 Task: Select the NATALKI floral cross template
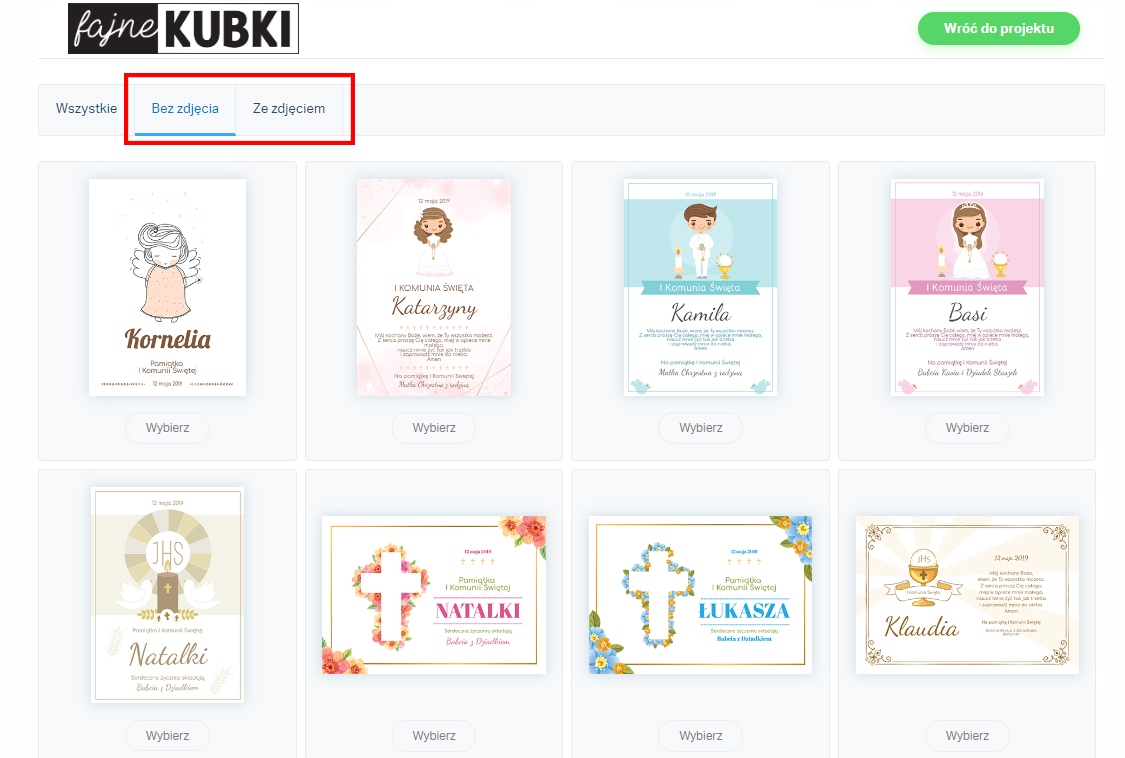pyautogui.click(x=434, y=595)
